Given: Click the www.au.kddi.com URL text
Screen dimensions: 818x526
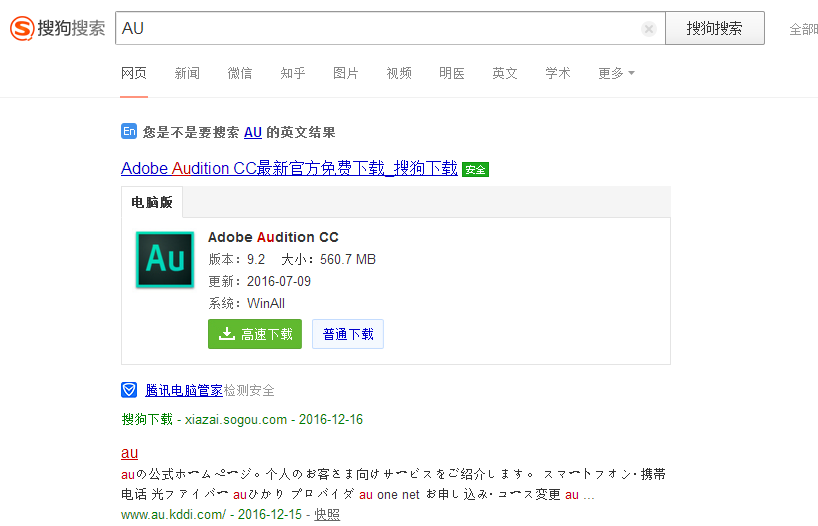Looking at the screenshot, I should pos(173,515).
